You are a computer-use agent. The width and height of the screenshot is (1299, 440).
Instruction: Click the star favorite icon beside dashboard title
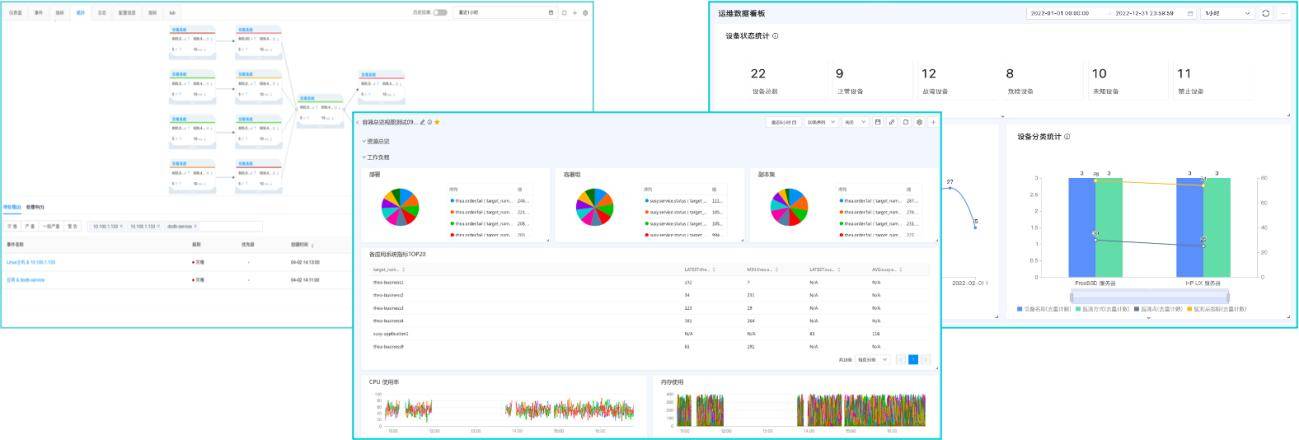tap(437, 122)
